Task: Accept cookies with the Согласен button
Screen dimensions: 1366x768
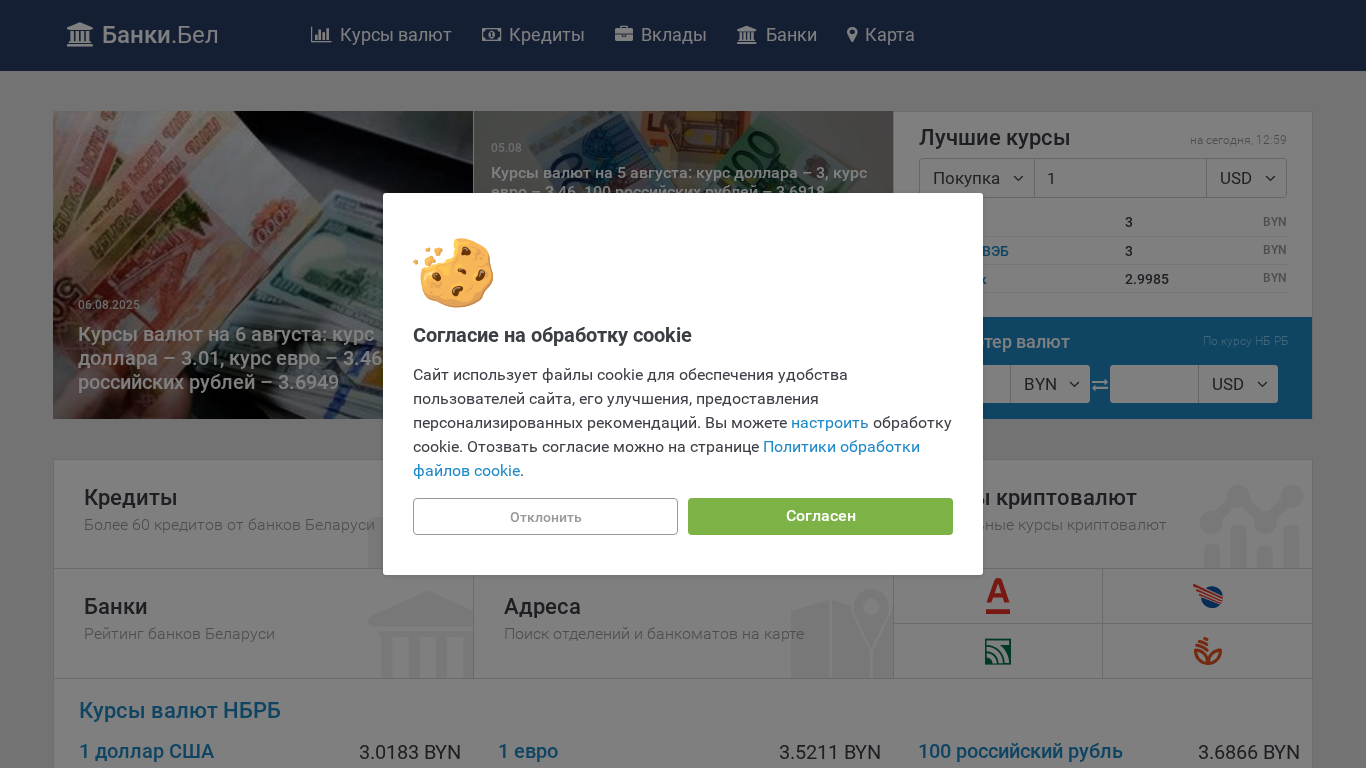Action: (820, 517)
